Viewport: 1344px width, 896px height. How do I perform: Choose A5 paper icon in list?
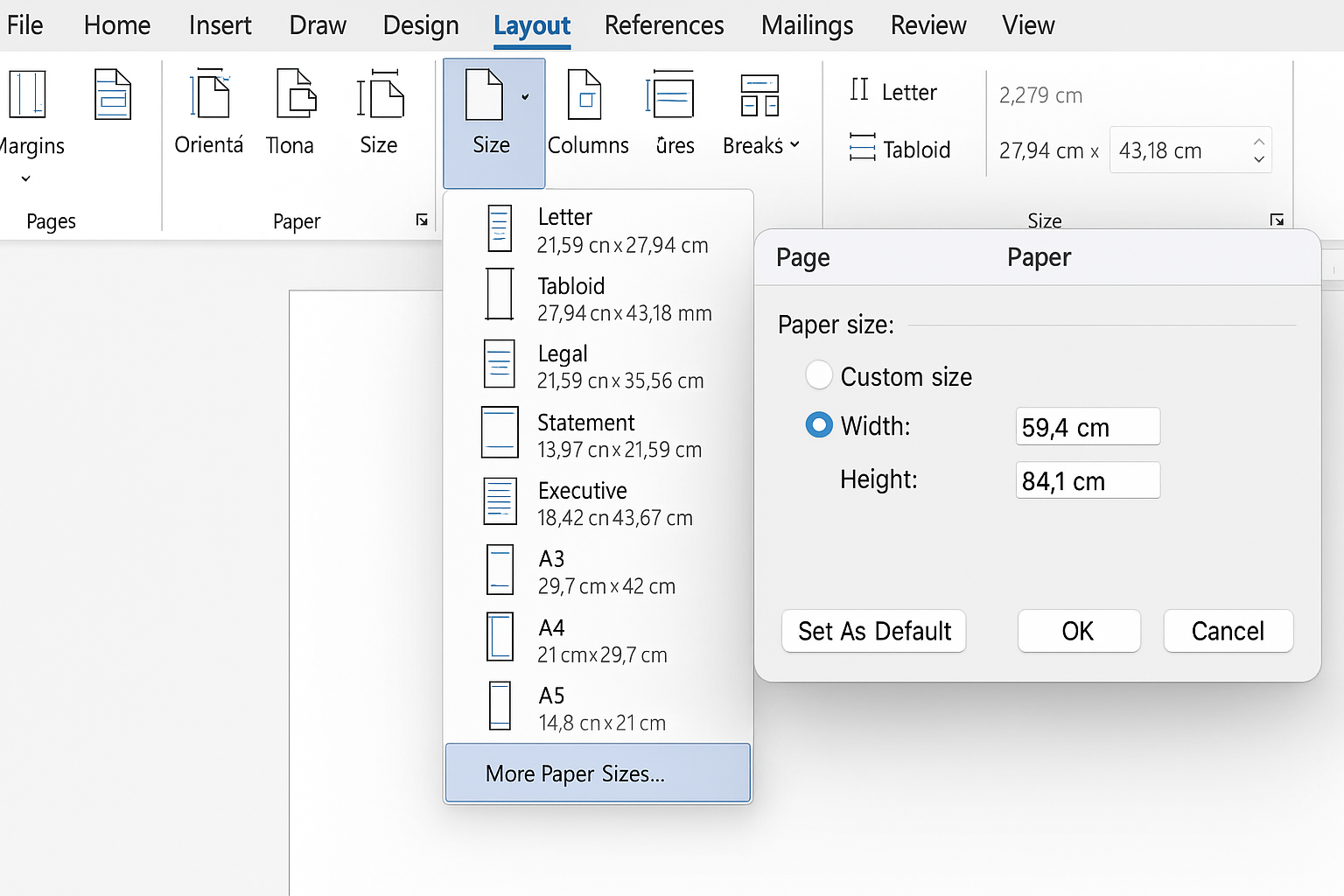coord(500,706)
